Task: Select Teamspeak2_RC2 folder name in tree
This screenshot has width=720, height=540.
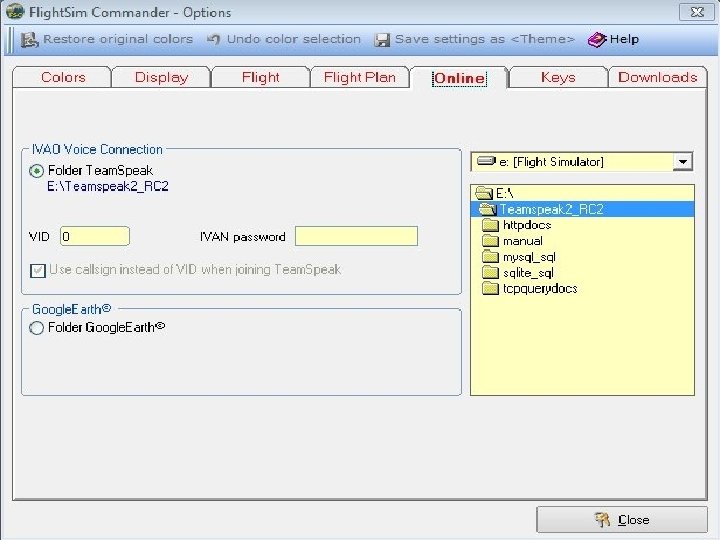Action: [x=551, y=209]
